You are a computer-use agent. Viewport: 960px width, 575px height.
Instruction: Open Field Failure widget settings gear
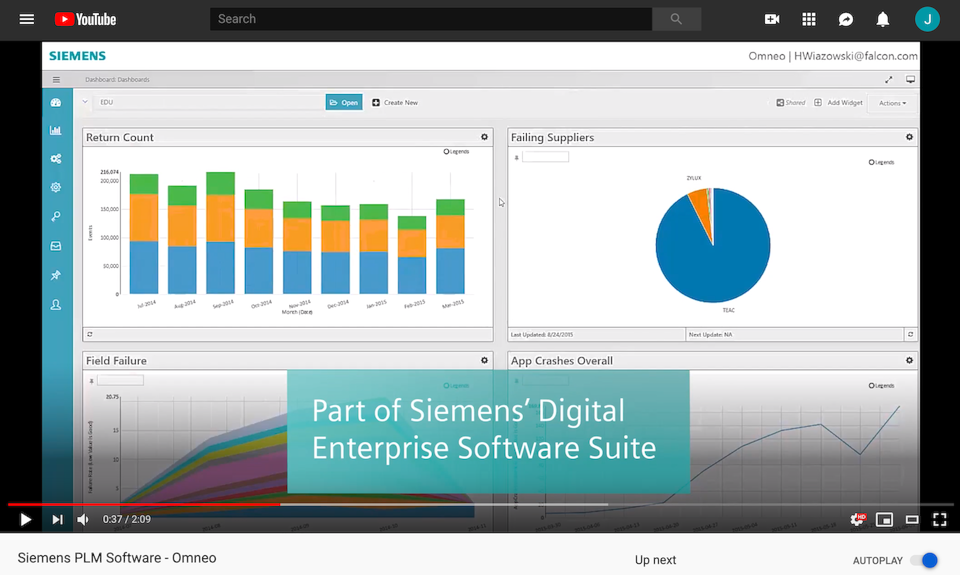pos(484,361)
